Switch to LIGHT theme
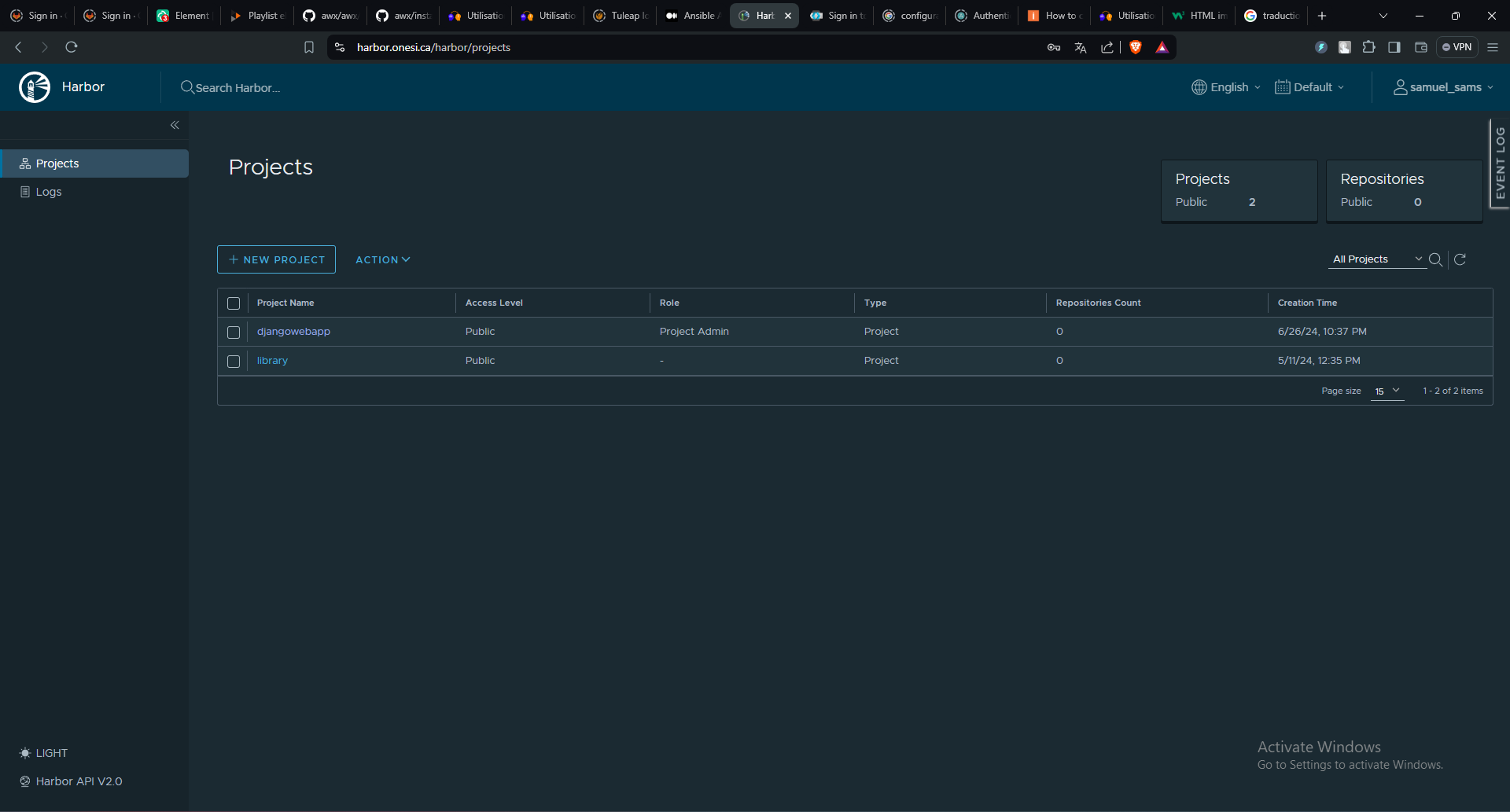 44,753
